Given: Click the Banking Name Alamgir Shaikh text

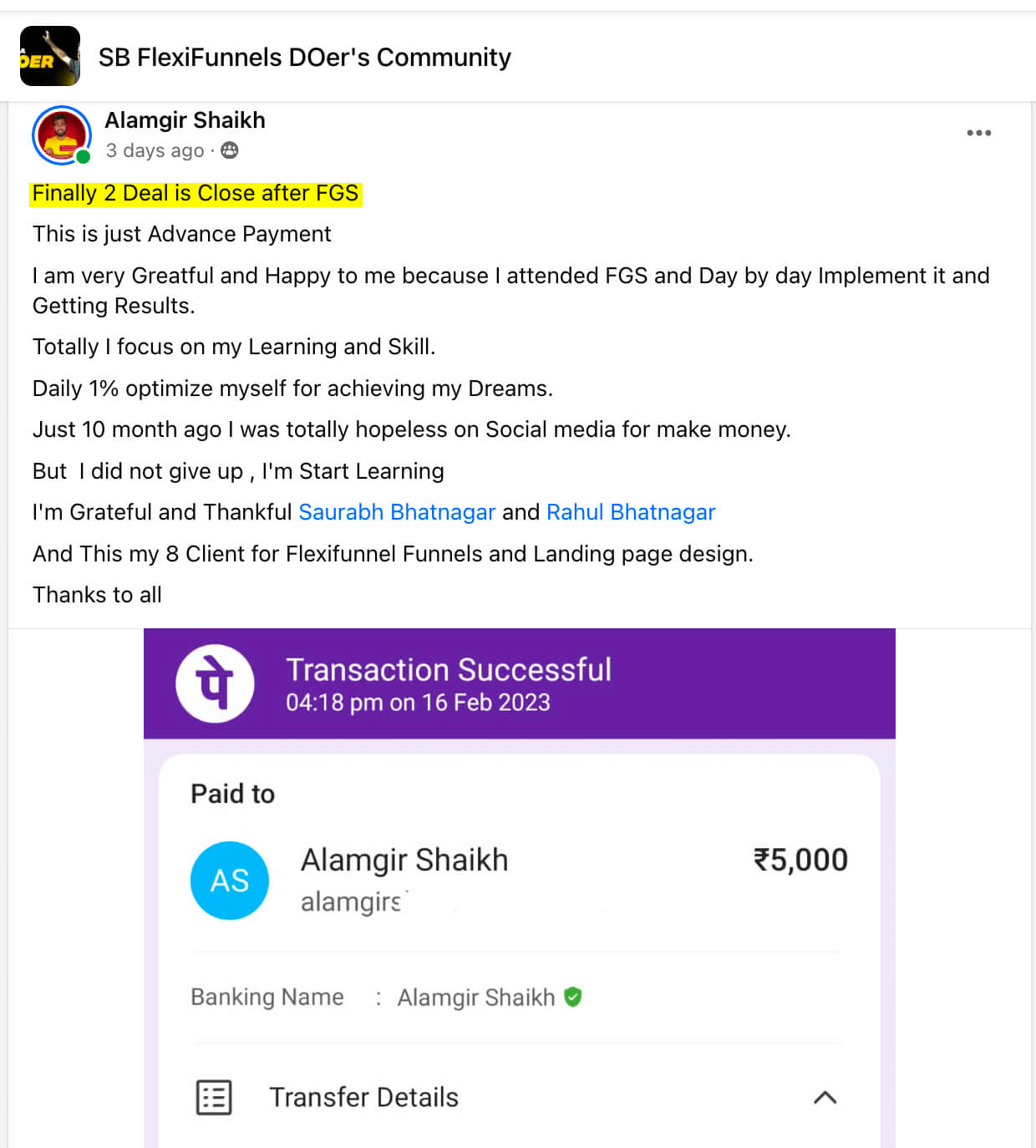Looking at the screenshot, I should [475, 998].
